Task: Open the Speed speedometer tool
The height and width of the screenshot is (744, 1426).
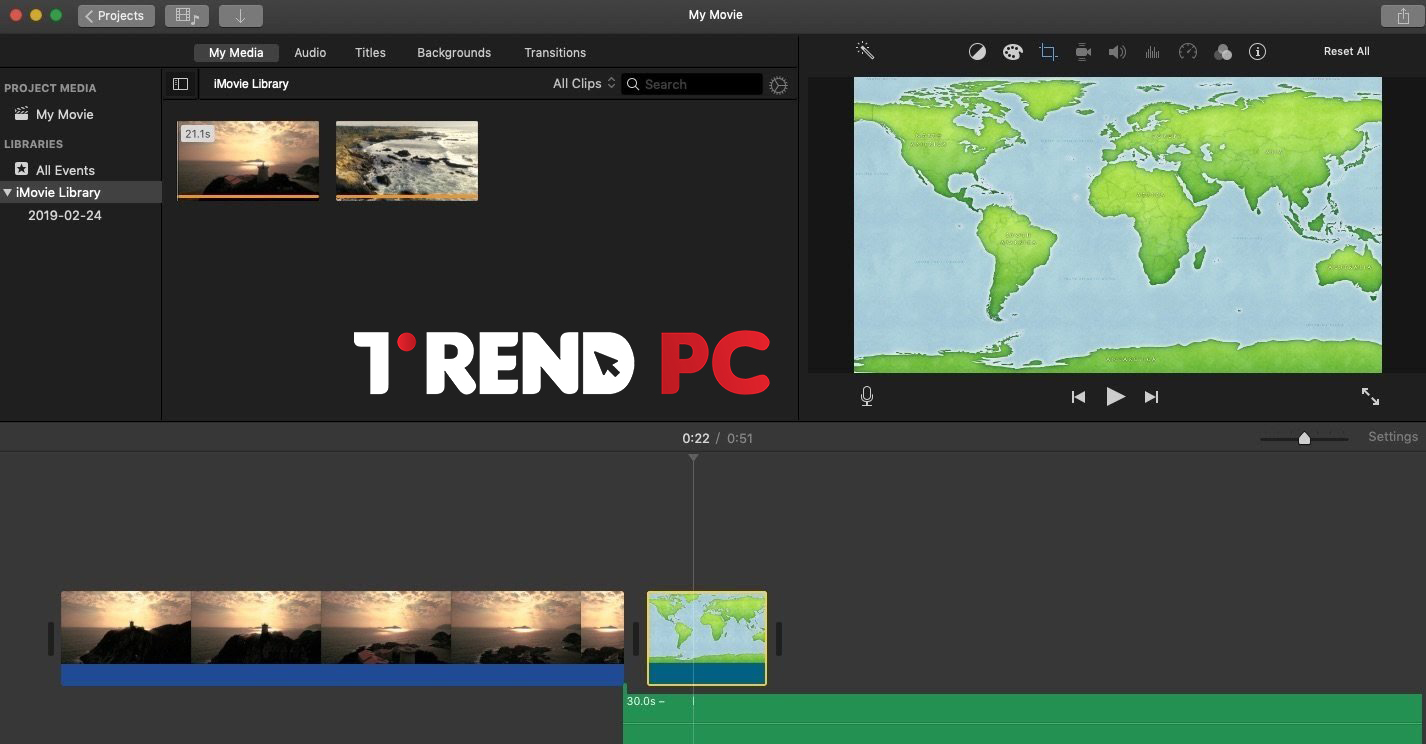Action: pyautogui.click(x=1188, y=52)
